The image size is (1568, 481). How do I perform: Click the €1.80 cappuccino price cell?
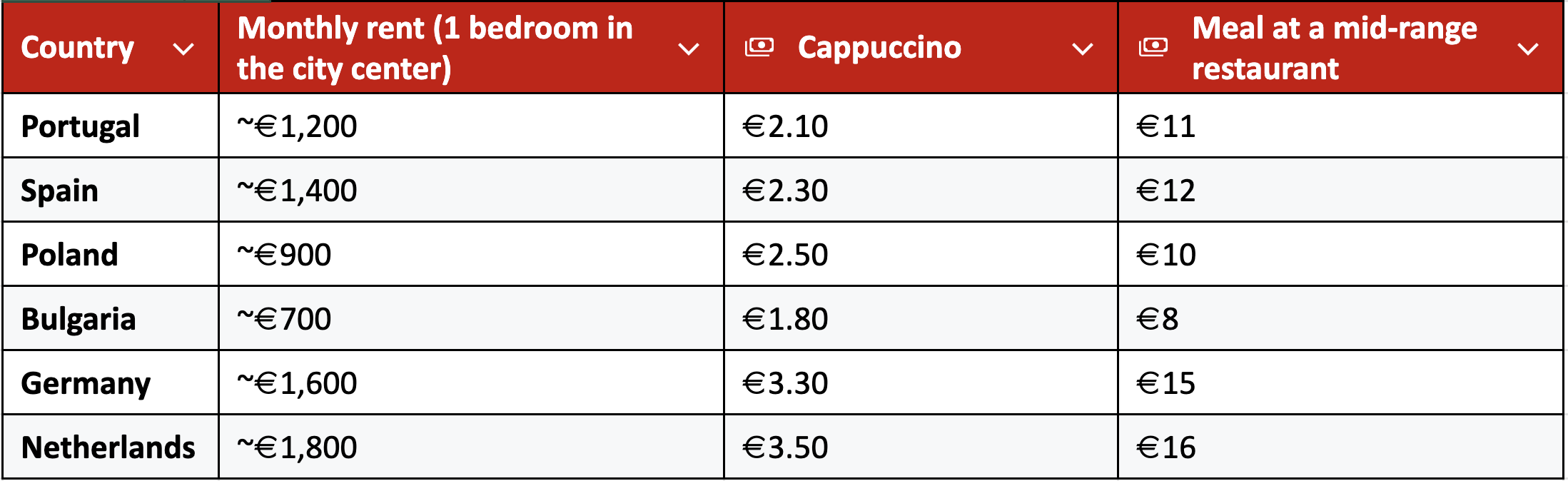[921, 318]
